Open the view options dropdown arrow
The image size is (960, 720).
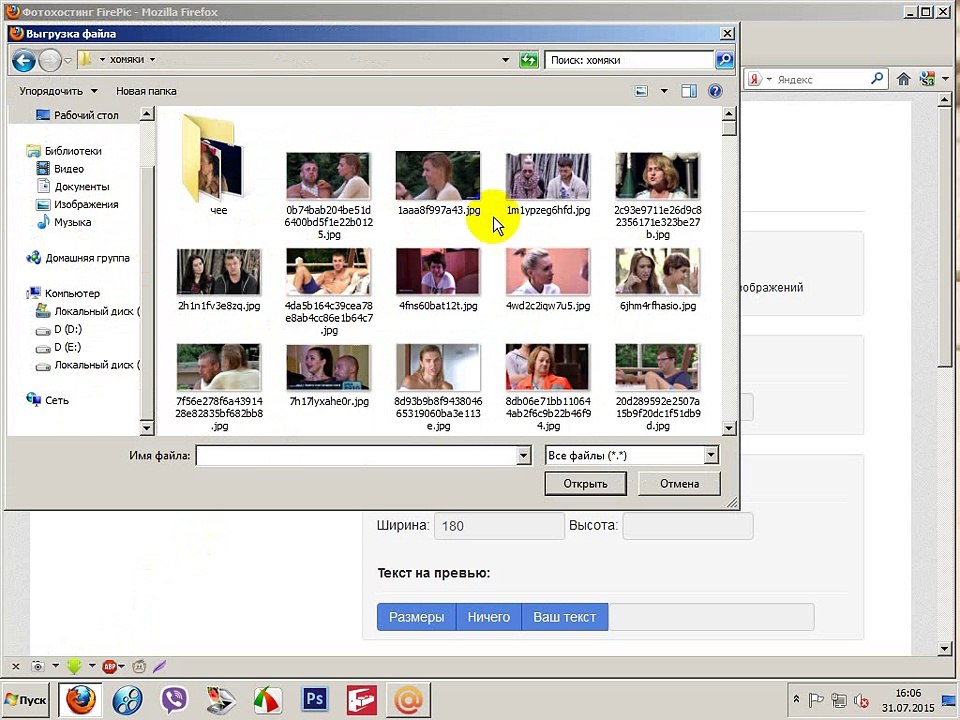point(664,91)
